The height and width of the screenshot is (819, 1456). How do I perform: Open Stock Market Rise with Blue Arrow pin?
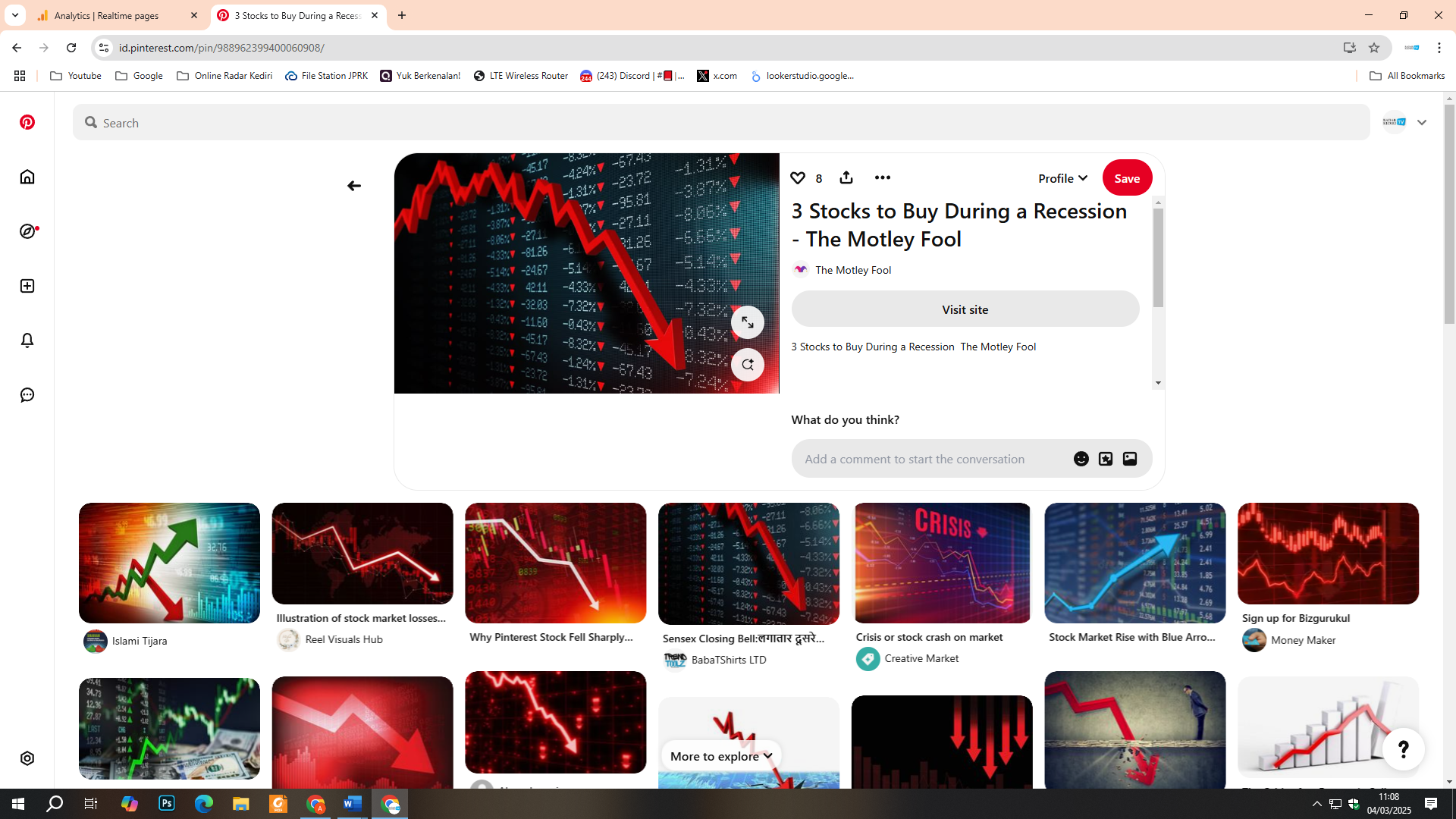1135,563
